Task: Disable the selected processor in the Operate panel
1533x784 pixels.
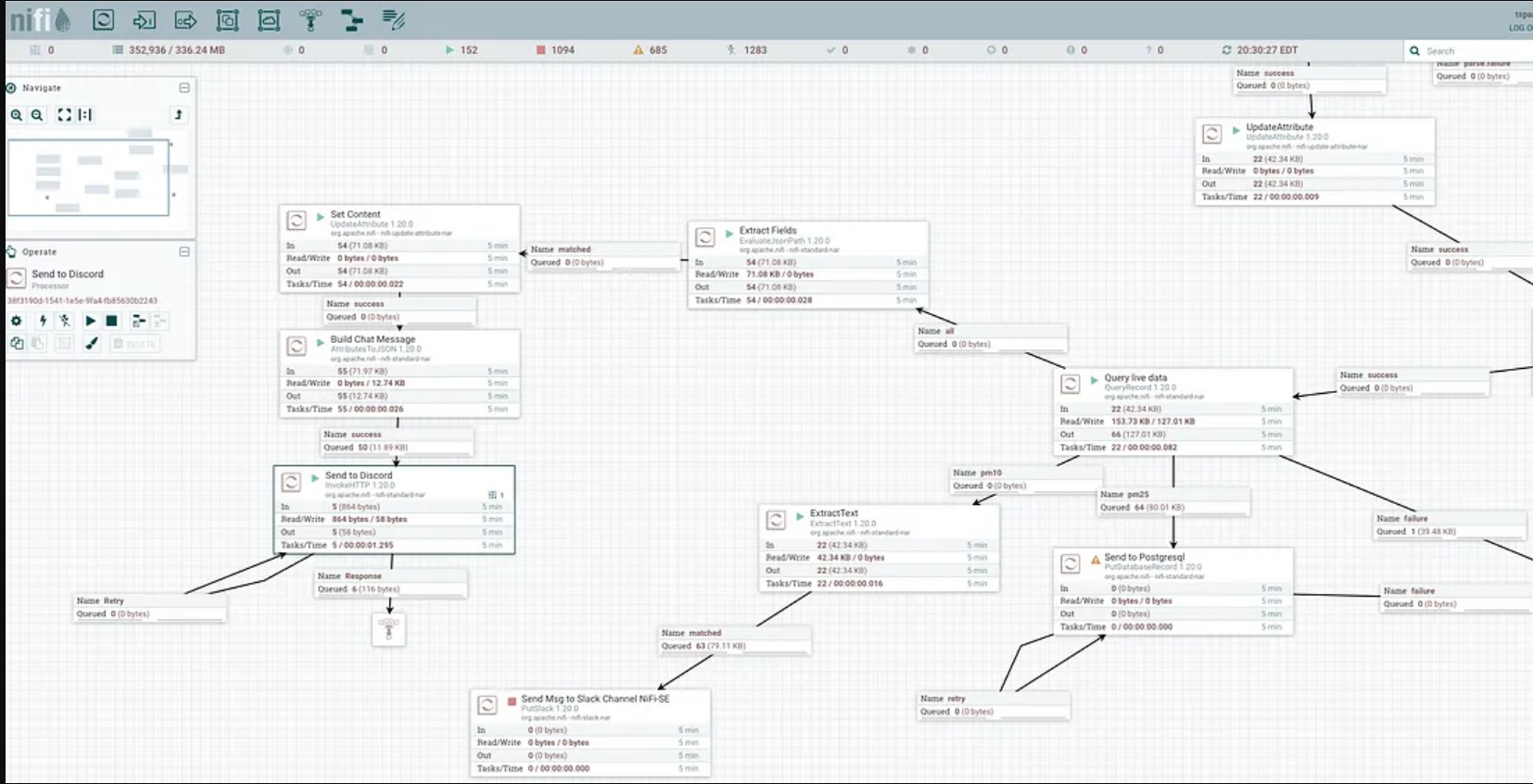Action: click(65, 321)
